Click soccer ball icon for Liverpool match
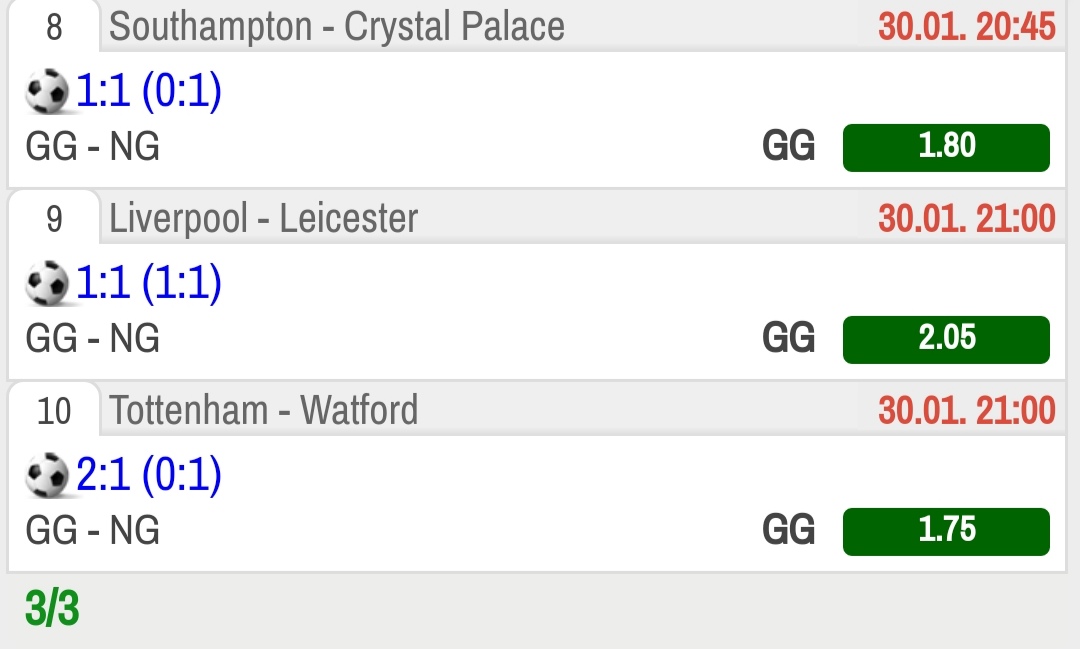This screenshot has width=1080, height=649. click(x=47, y=283)
